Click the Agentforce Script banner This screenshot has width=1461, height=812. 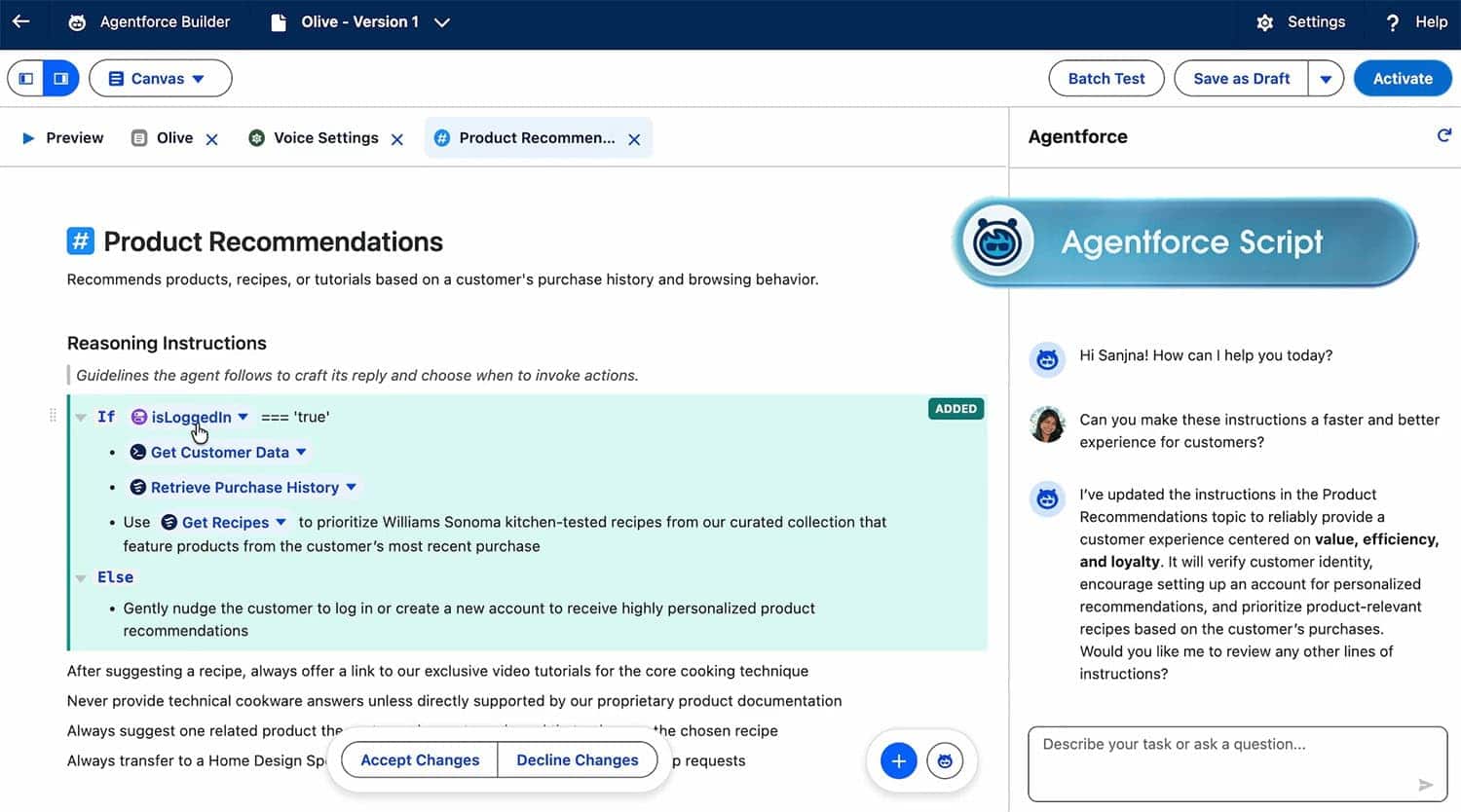pyautogui.click(x=1184, y=242)
